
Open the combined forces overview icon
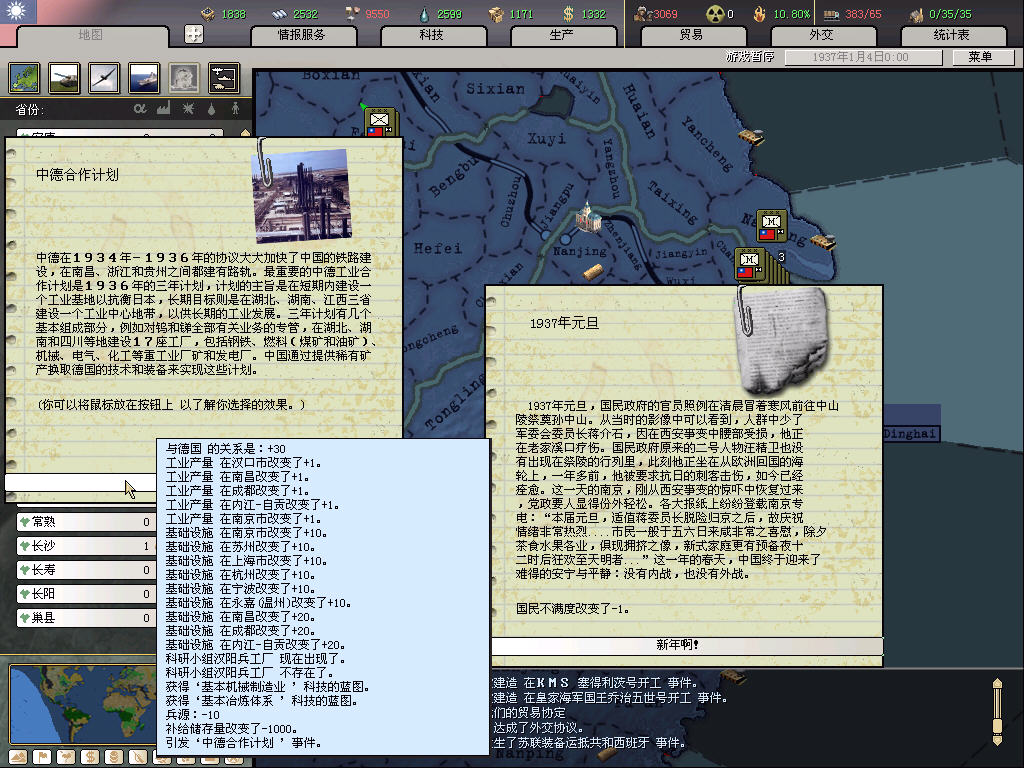point(223,77)
